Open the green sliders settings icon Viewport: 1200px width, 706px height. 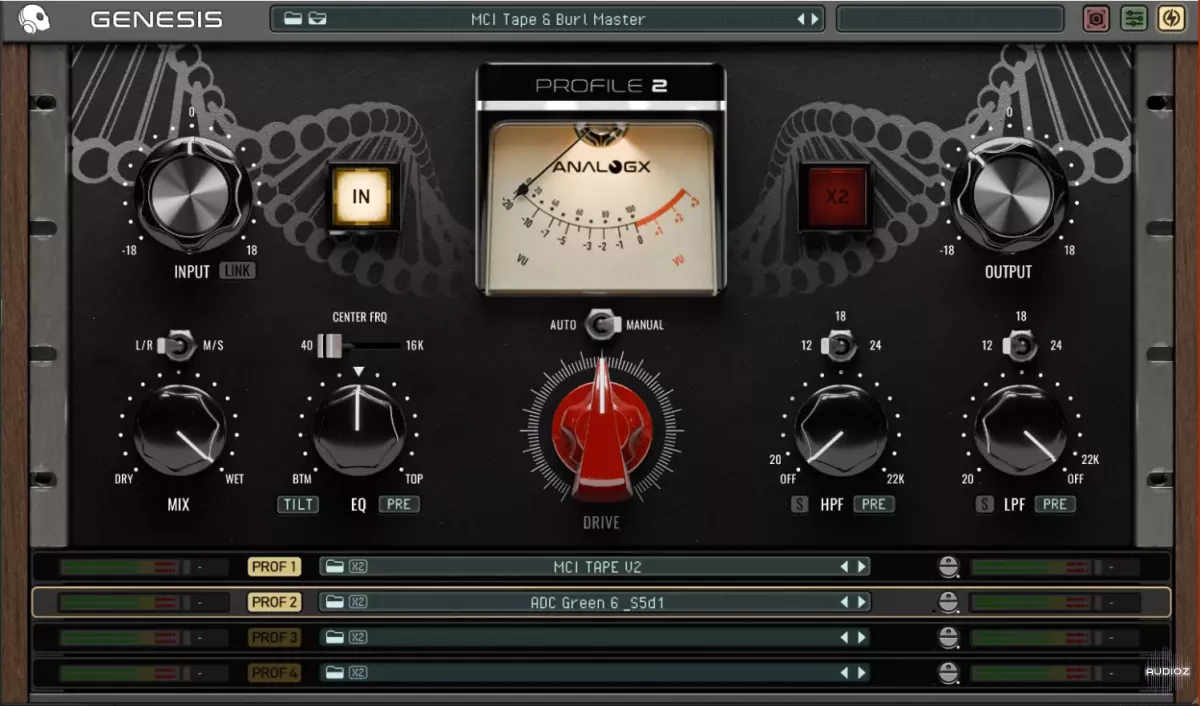[x=1134, y=19]
